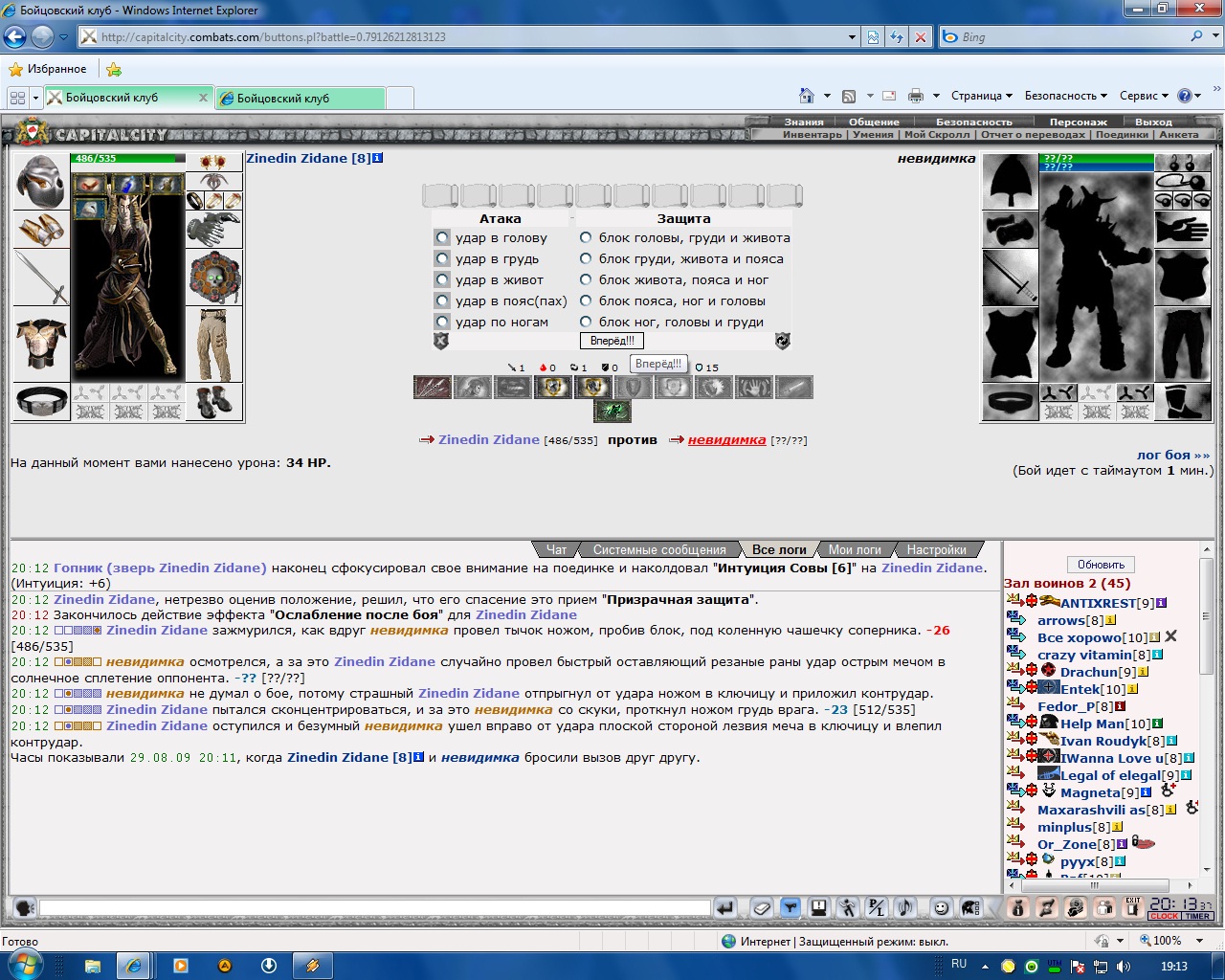
Task: Select attack 'удар в живот'
Action: point(442,279)
